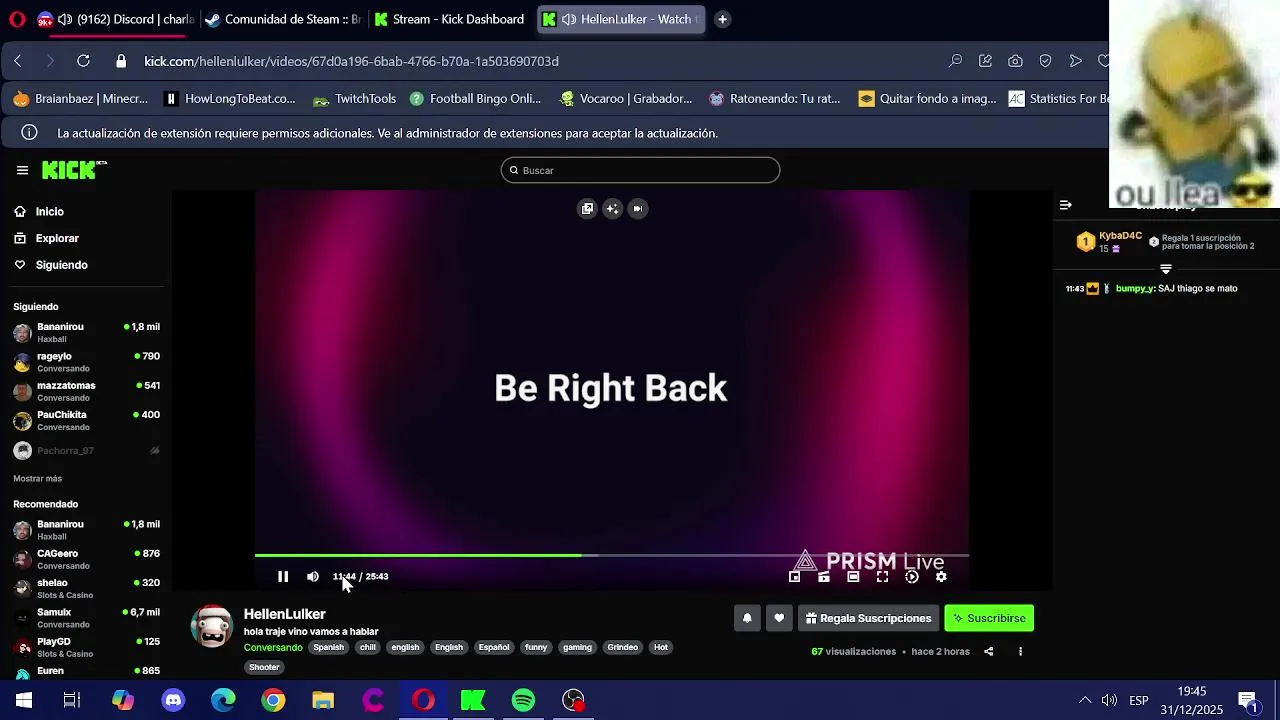Open HellenLulker channel avatar

coord(212,627)
